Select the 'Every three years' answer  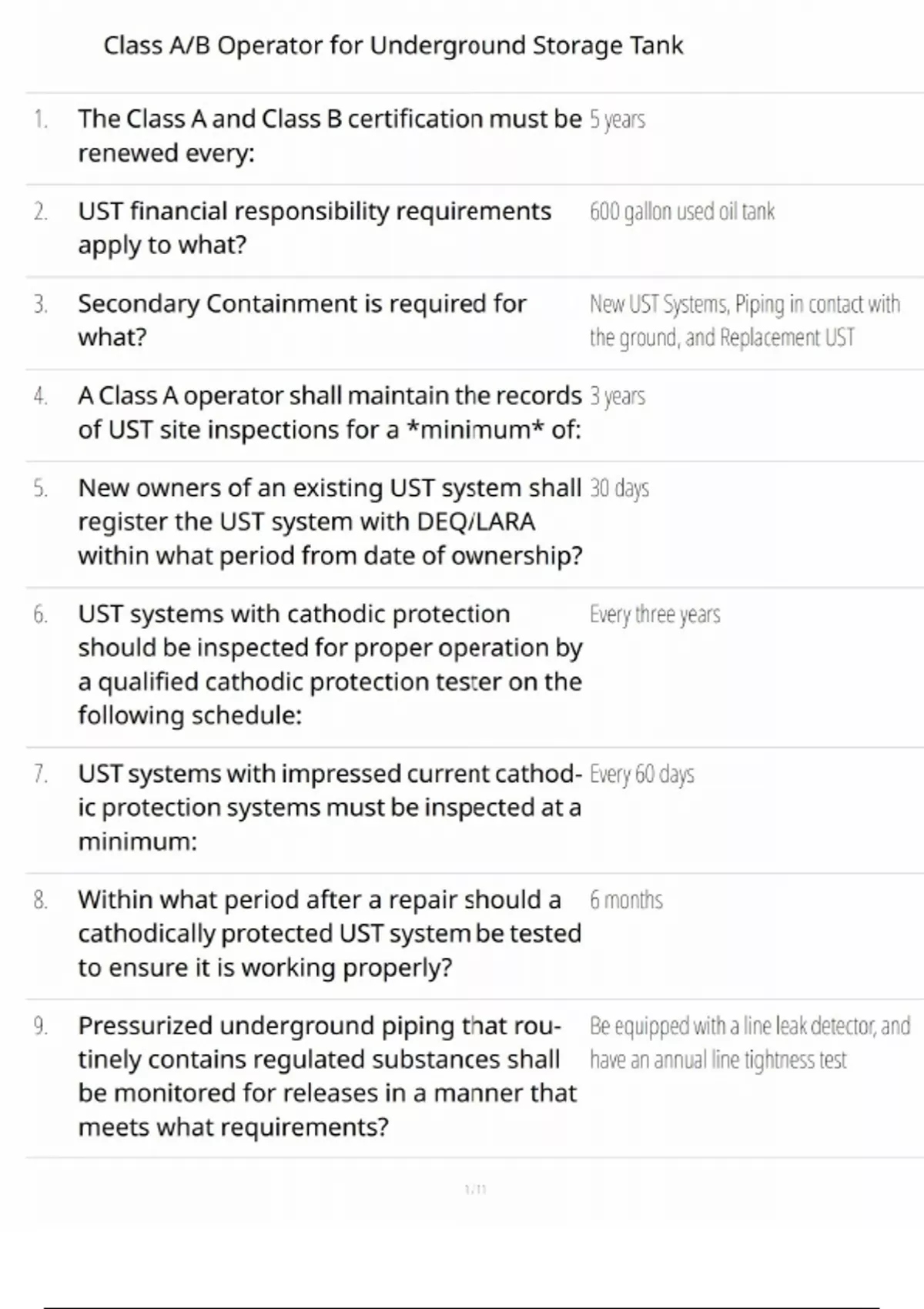point(654,615)
